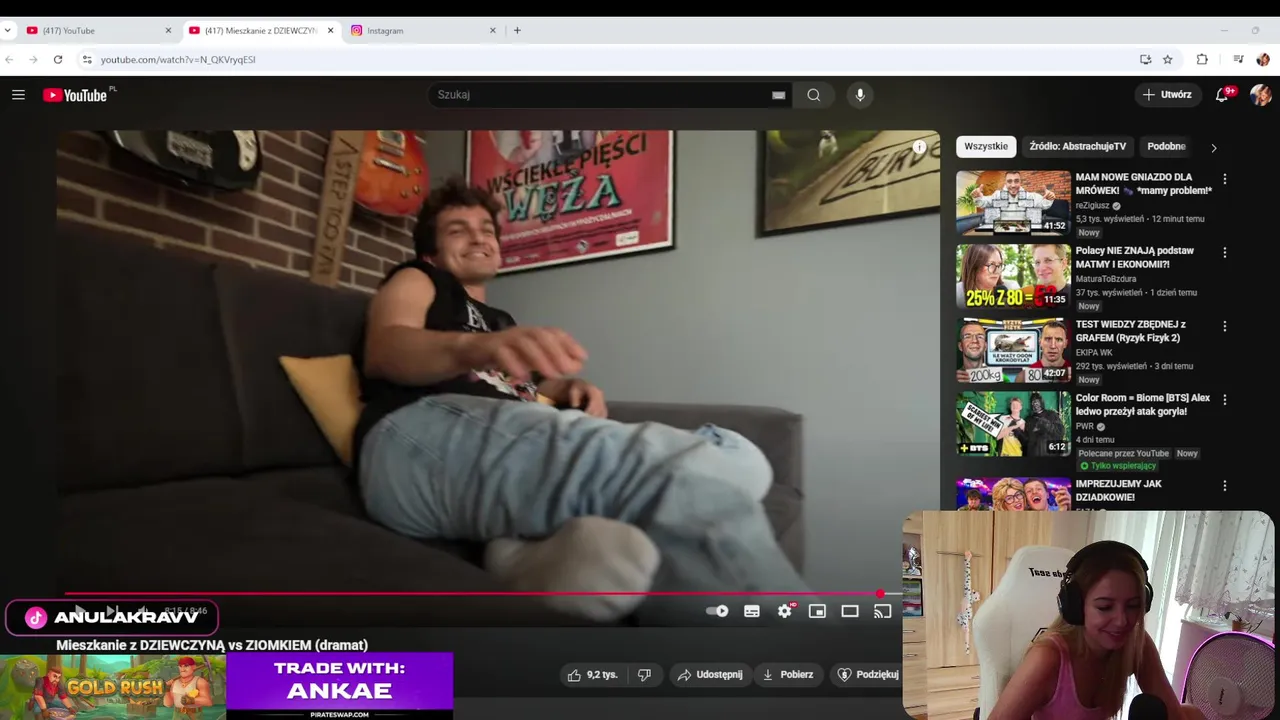This screenshot has height=720, width=1280.
Task: Open options for TEST WIEDZY ZBĘDNEJ video
Action: (1225, 326)
